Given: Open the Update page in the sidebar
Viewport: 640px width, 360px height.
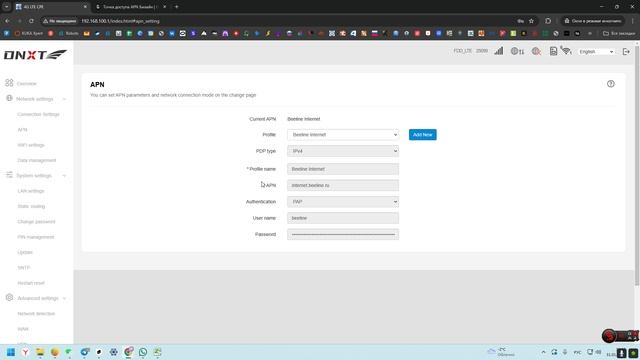Looking at the screenshot, I should click(25, 252).
